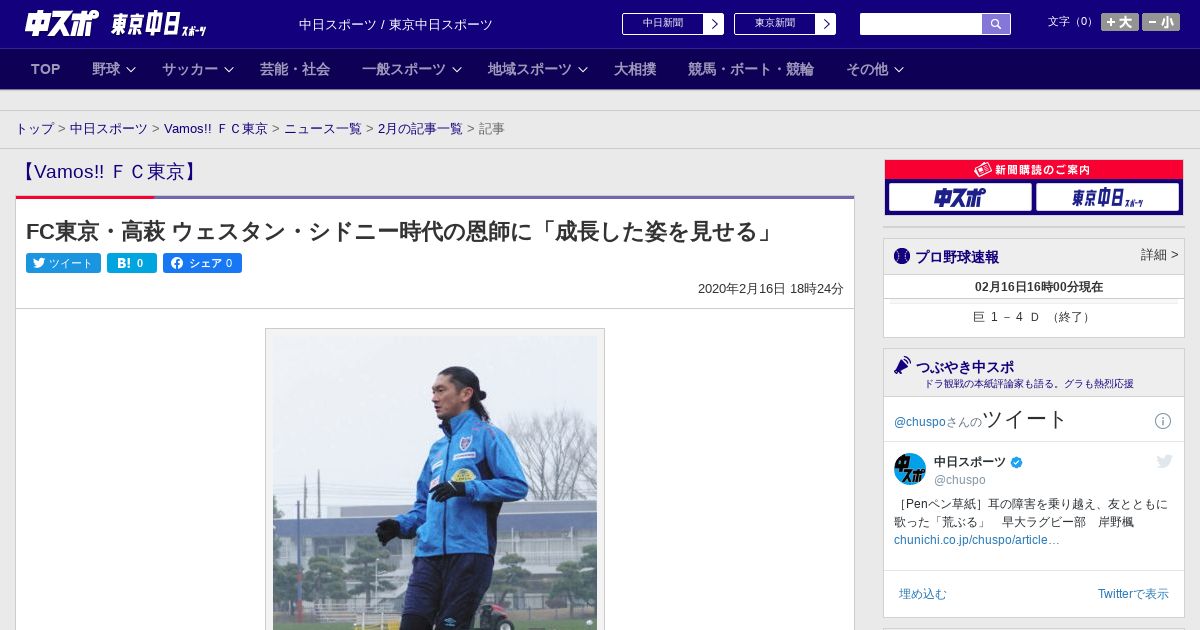This screenshot has height=630, width=1200.
Task: Click the baseball icon beside プロ野球速報
Action: click(x=902, y=256)
